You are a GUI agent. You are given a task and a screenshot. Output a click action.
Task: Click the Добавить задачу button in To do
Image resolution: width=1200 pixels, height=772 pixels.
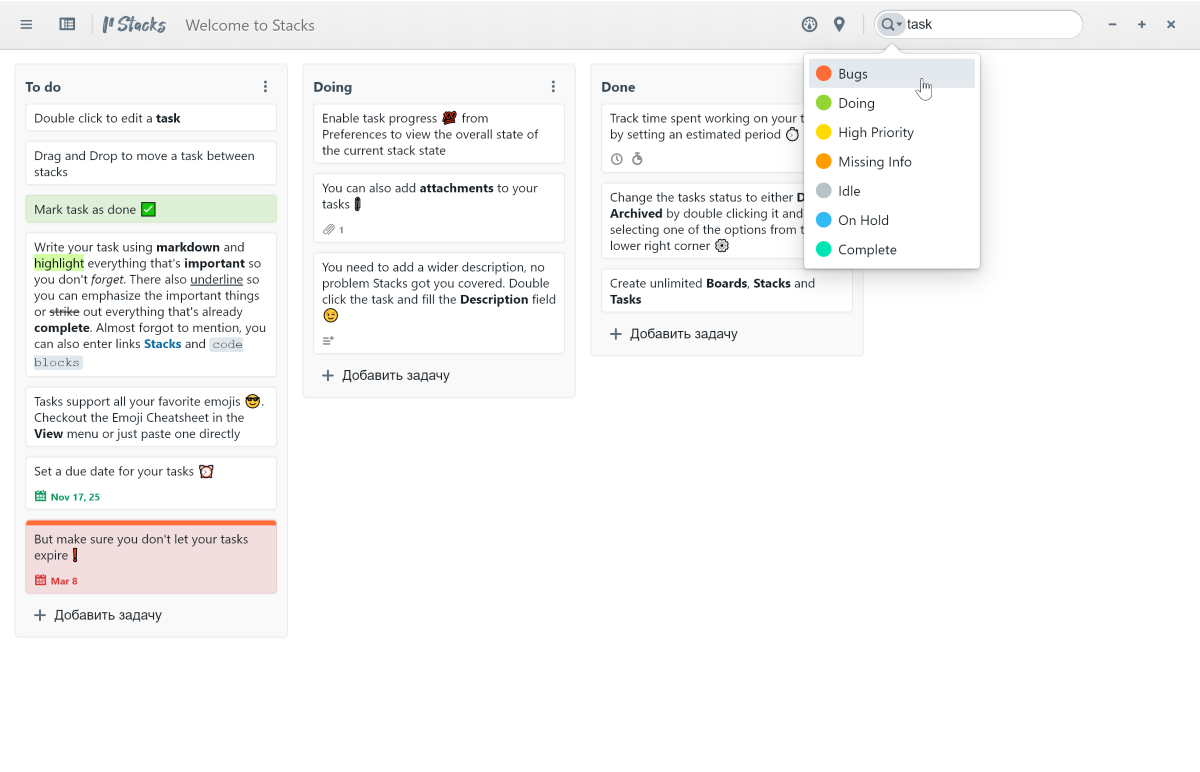click(x=98, y=615)
